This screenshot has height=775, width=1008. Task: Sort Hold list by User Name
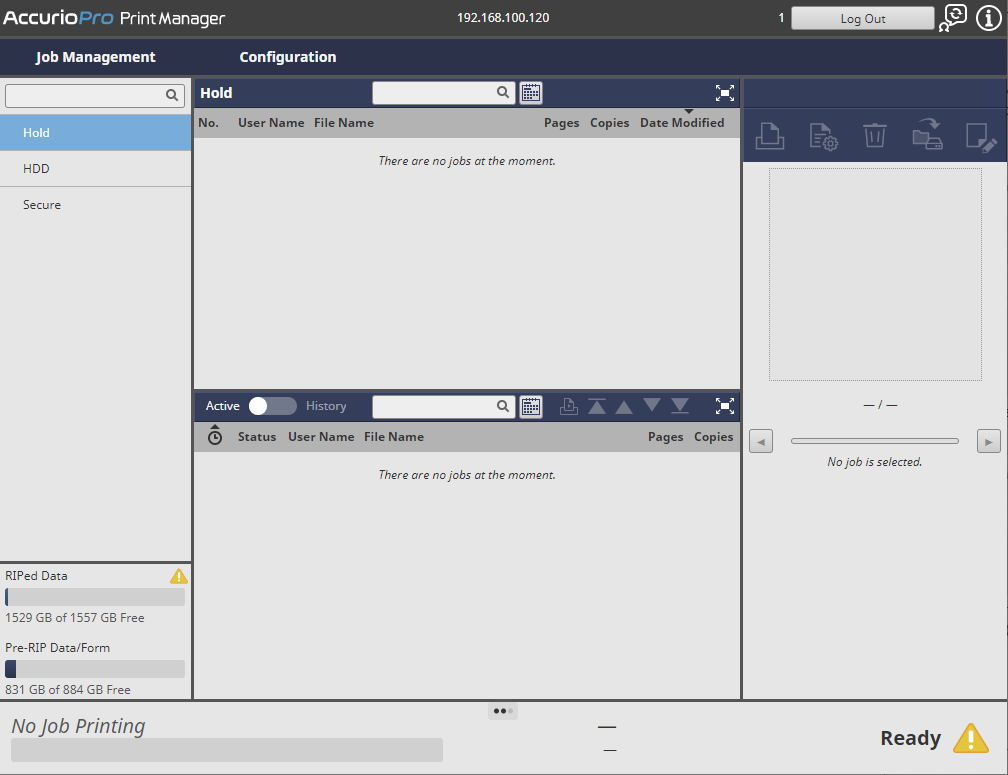click(271, 123)
